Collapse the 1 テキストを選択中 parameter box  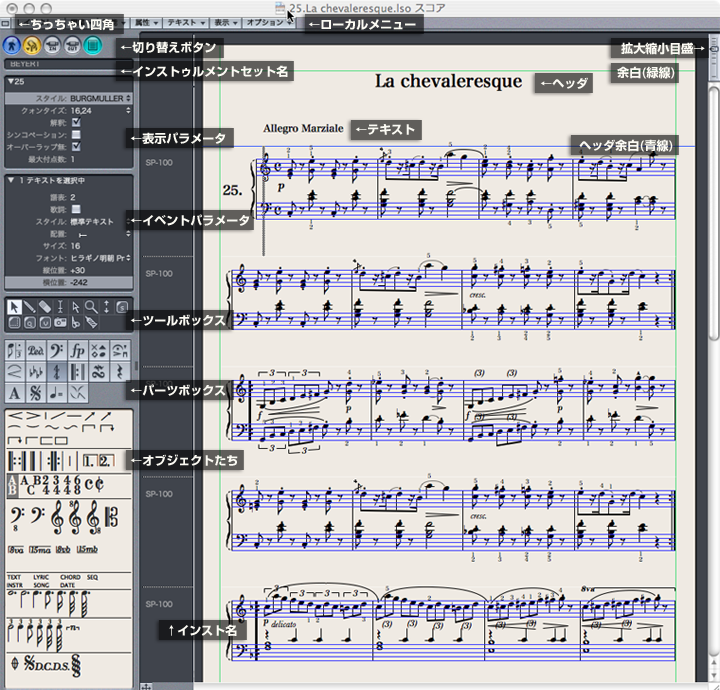[11, 180]
